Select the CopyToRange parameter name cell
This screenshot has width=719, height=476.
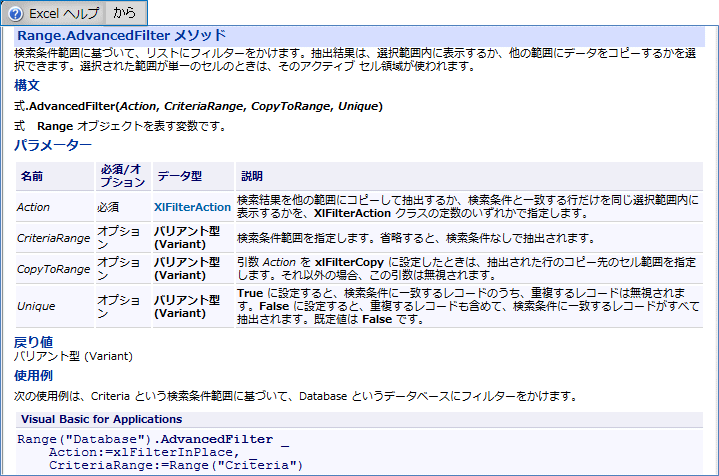tap(55, 269)
